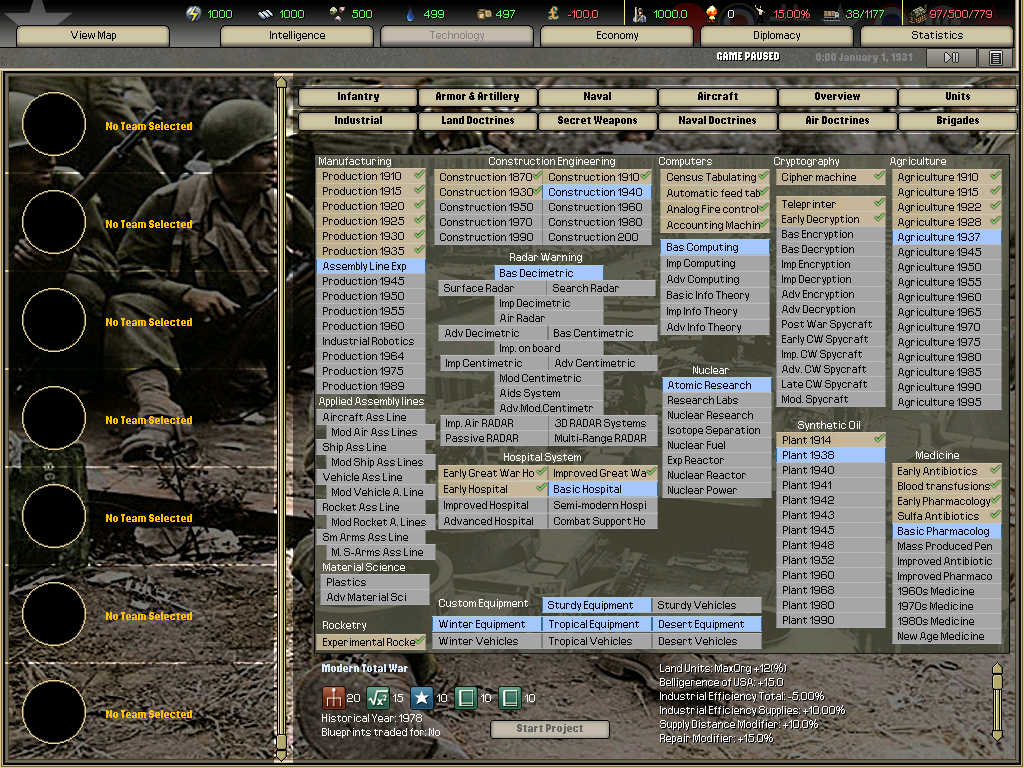Click the first No Team Selected portrait circle

pyautogui.click(x=53, y=124)
